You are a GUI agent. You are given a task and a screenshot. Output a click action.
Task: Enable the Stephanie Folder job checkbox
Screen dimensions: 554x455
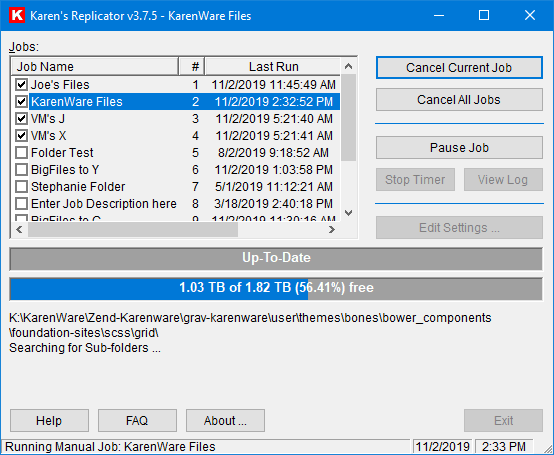coord(22,187)
